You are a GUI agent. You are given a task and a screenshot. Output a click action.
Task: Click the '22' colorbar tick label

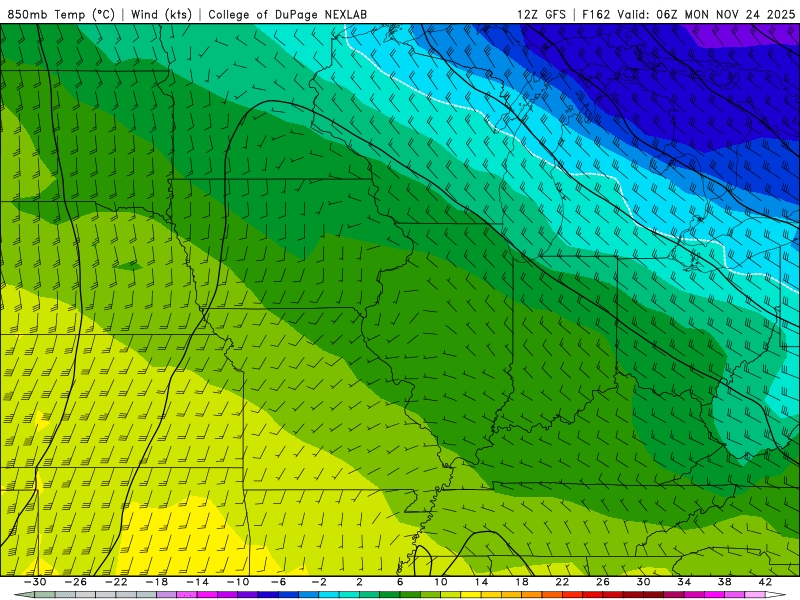[x=562, y=582]
